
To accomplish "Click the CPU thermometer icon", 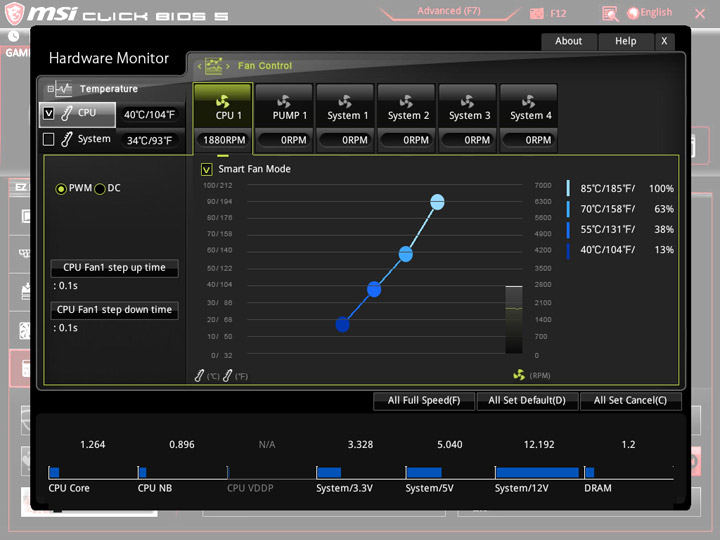I will 67,113.
